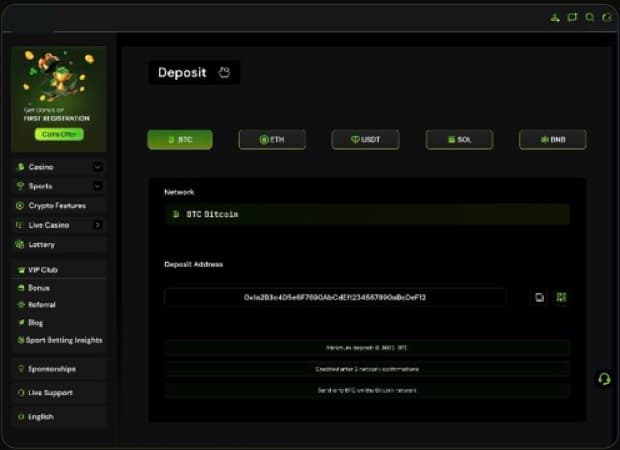
Task: Open the last header icon at top right
Action: (607, 17)
